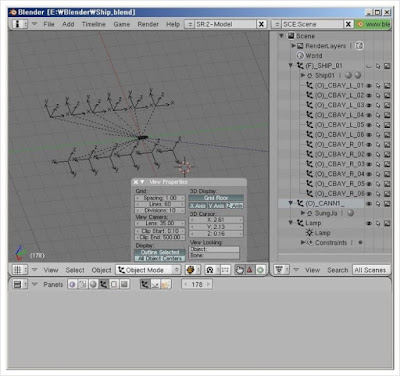
Task: Expand Ship01 mesh entry
Action: coord(303,75)
